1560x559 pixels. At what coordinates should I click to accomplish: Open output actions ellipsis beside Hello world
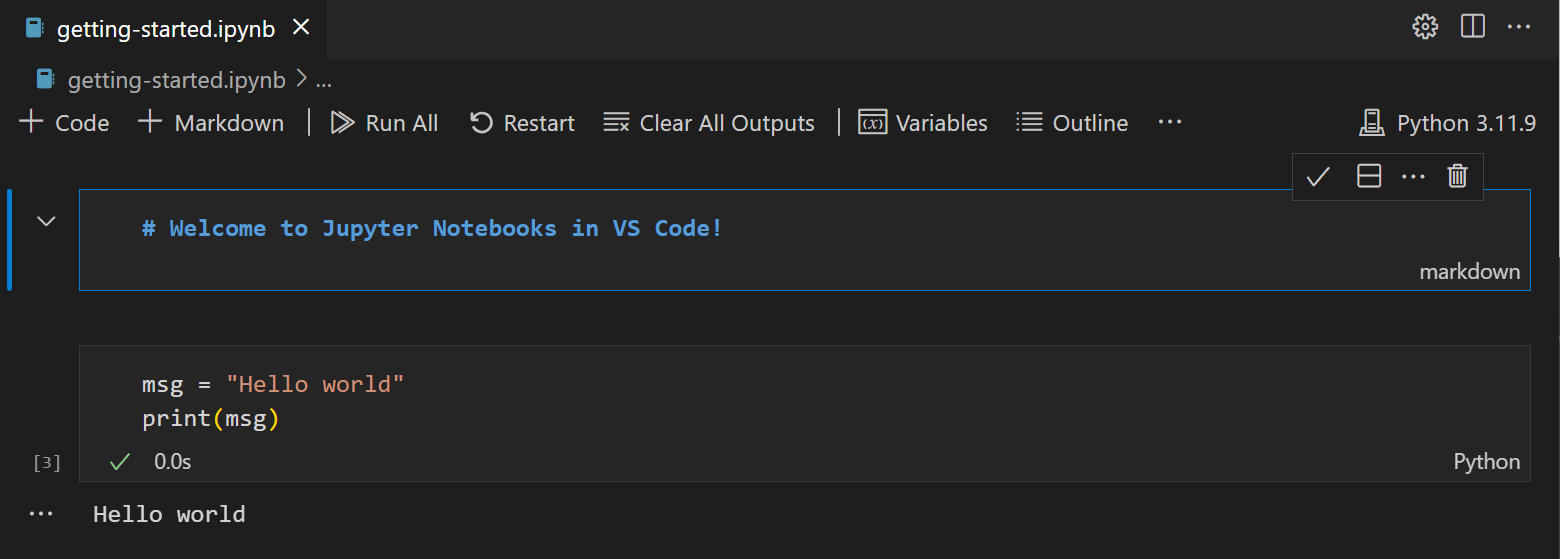coord(41,513)
